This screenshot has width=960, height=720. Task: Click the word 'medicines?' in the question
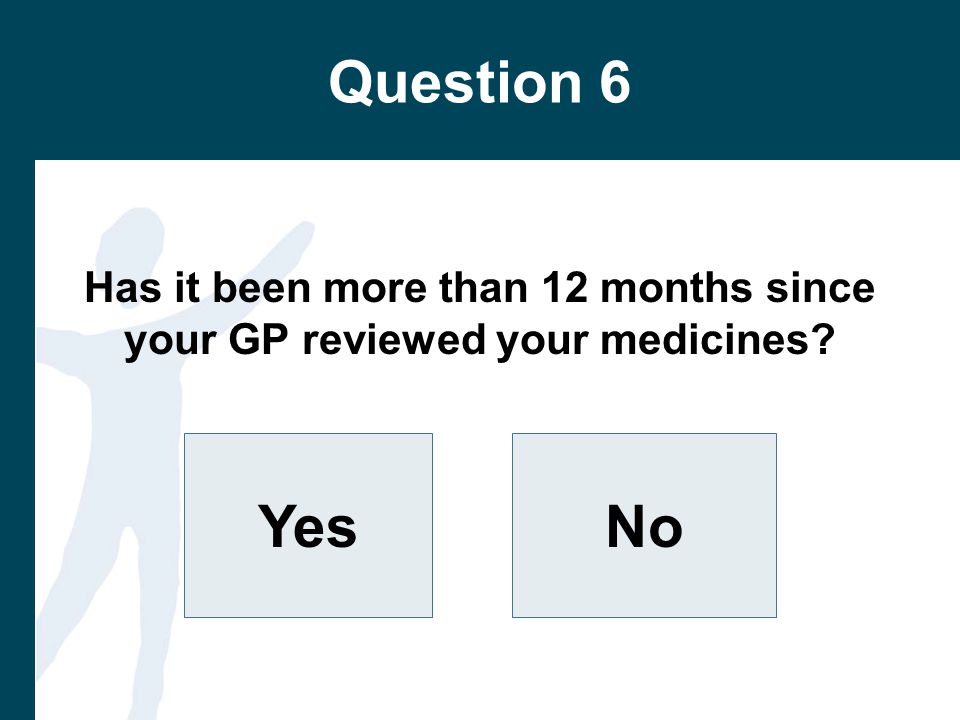718,339
